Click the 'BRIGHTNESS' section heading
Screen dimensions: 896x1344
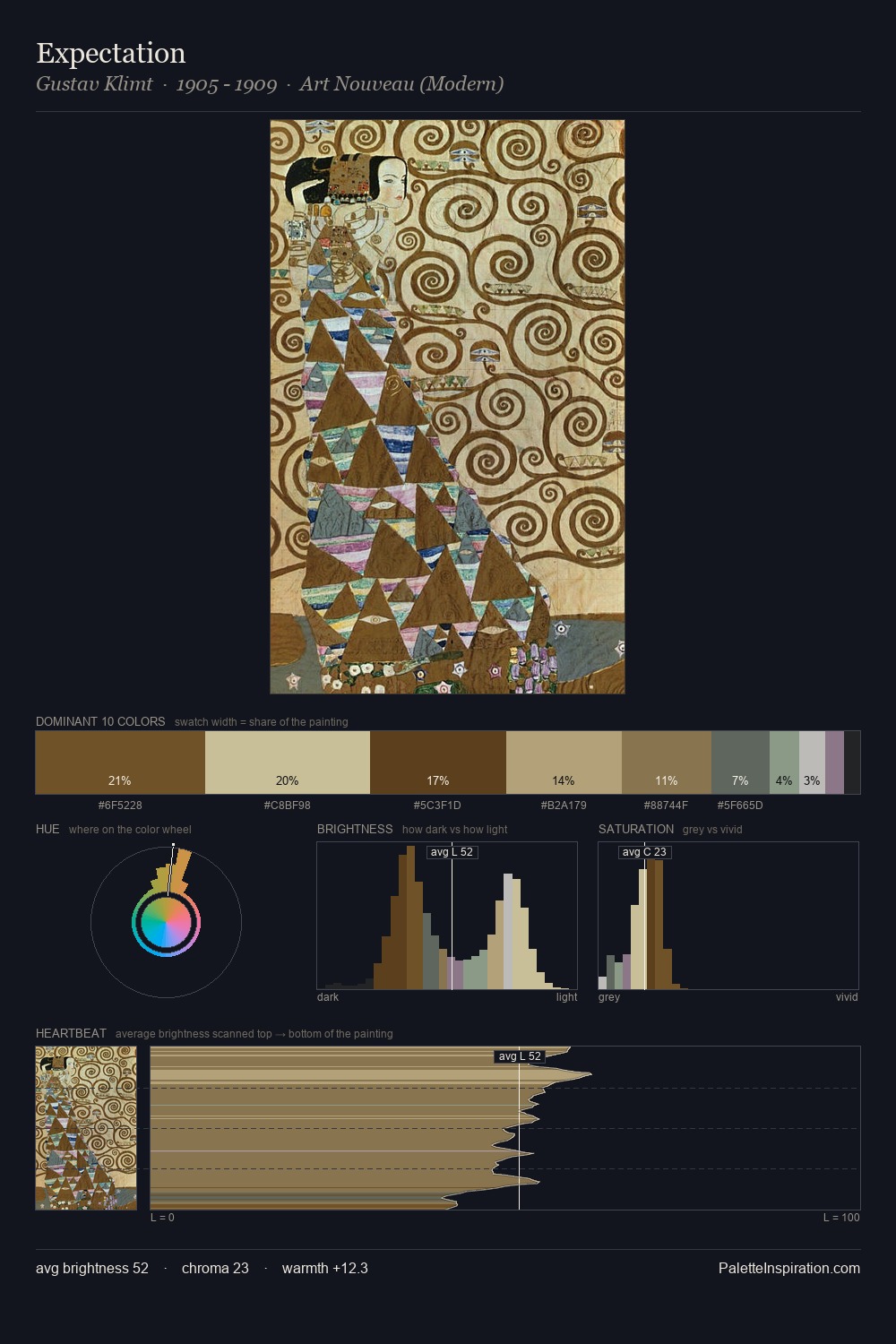point(355,829)
